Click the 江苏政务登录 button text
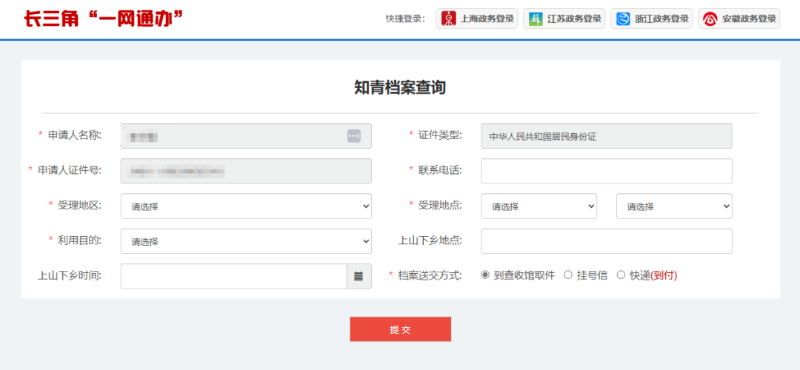Viewport: 800px width, 370px height. pyautogui.click(x=574, y=19)
